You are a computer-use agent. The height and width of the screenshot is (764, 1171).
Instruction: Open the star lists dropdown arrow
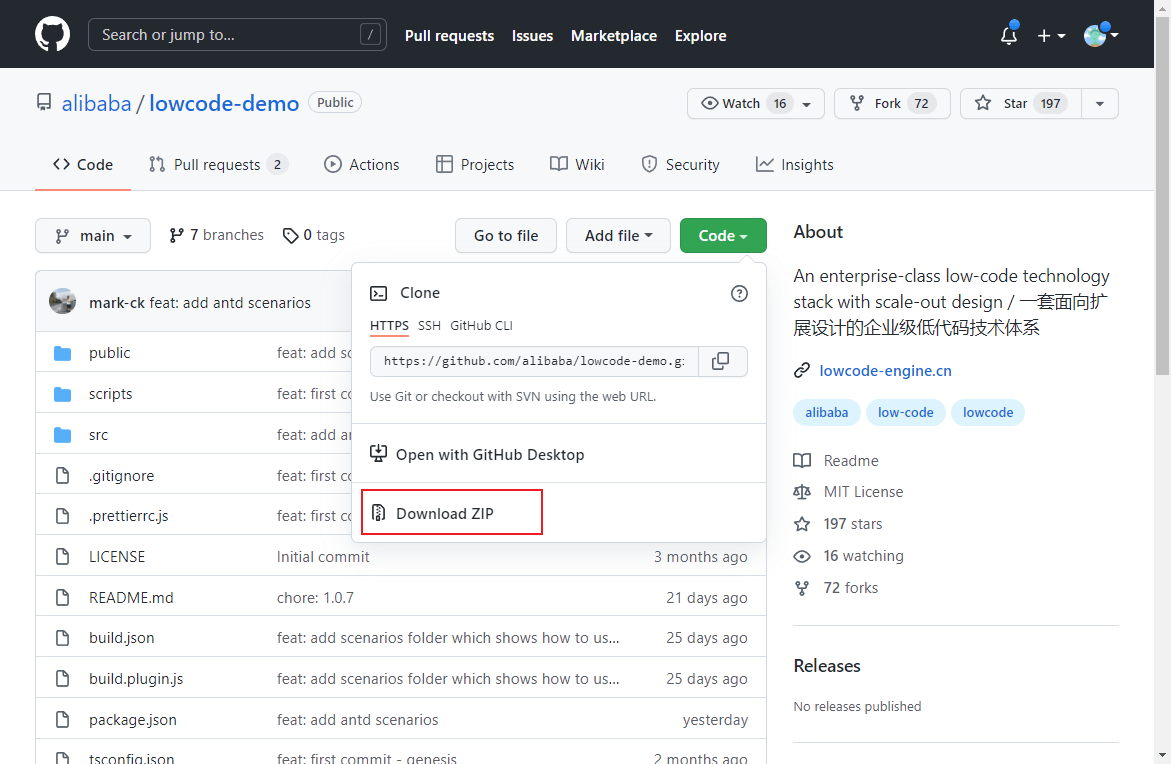coord(1099,103)
